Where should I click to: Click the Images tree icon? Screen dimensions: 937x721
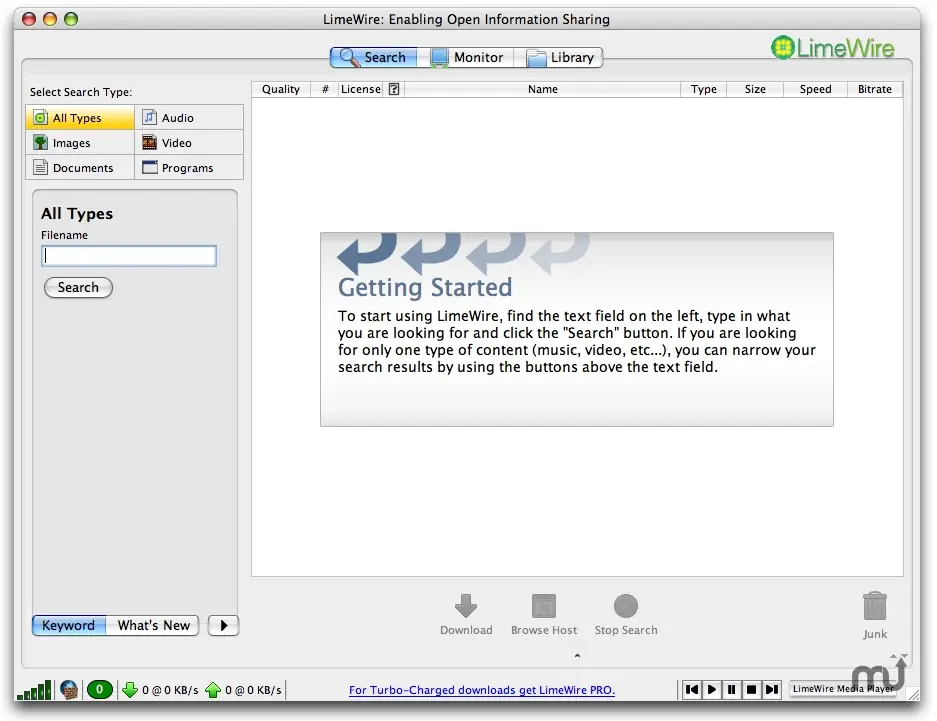pos(40,142)
